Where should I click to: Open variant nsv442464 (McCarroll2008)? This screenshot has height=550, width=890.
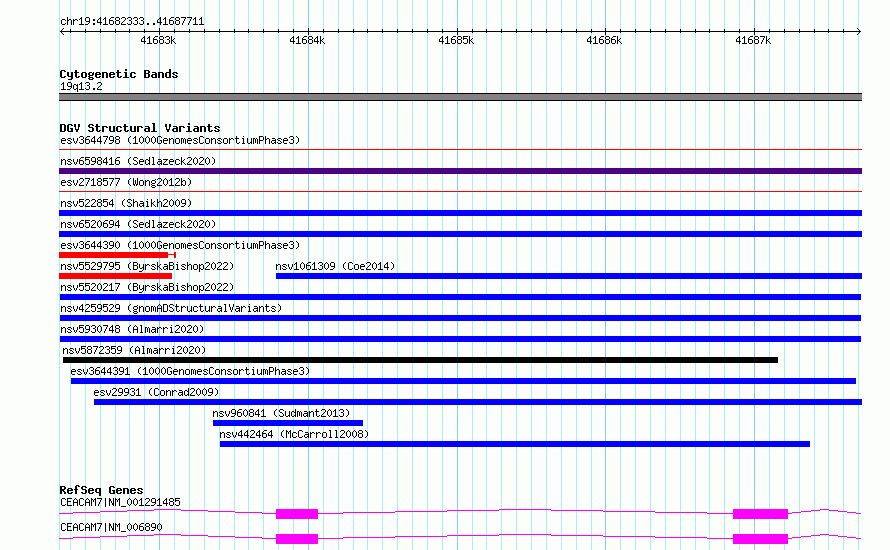pyautogui.click(x=294, y=434)
